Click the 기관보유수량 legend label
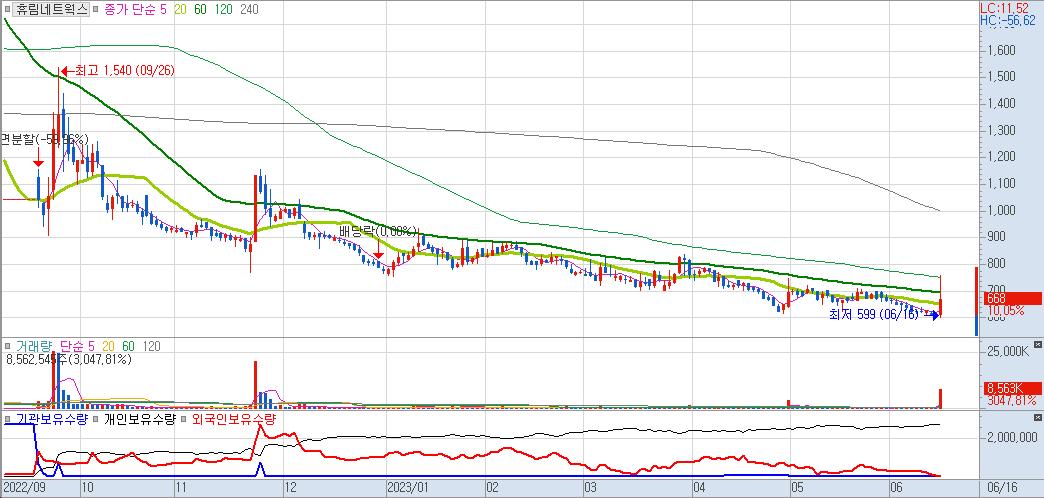Screen dimensions: 1044x498 51,419
